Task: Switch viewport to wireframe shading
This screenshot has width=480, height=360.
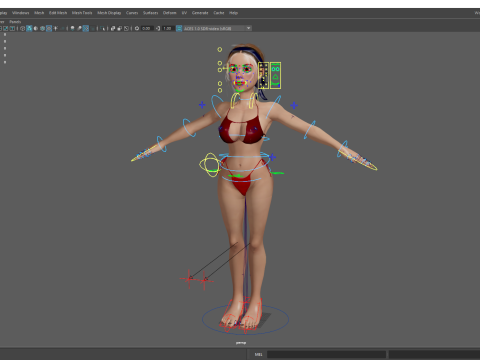Action: click(23, 29)
